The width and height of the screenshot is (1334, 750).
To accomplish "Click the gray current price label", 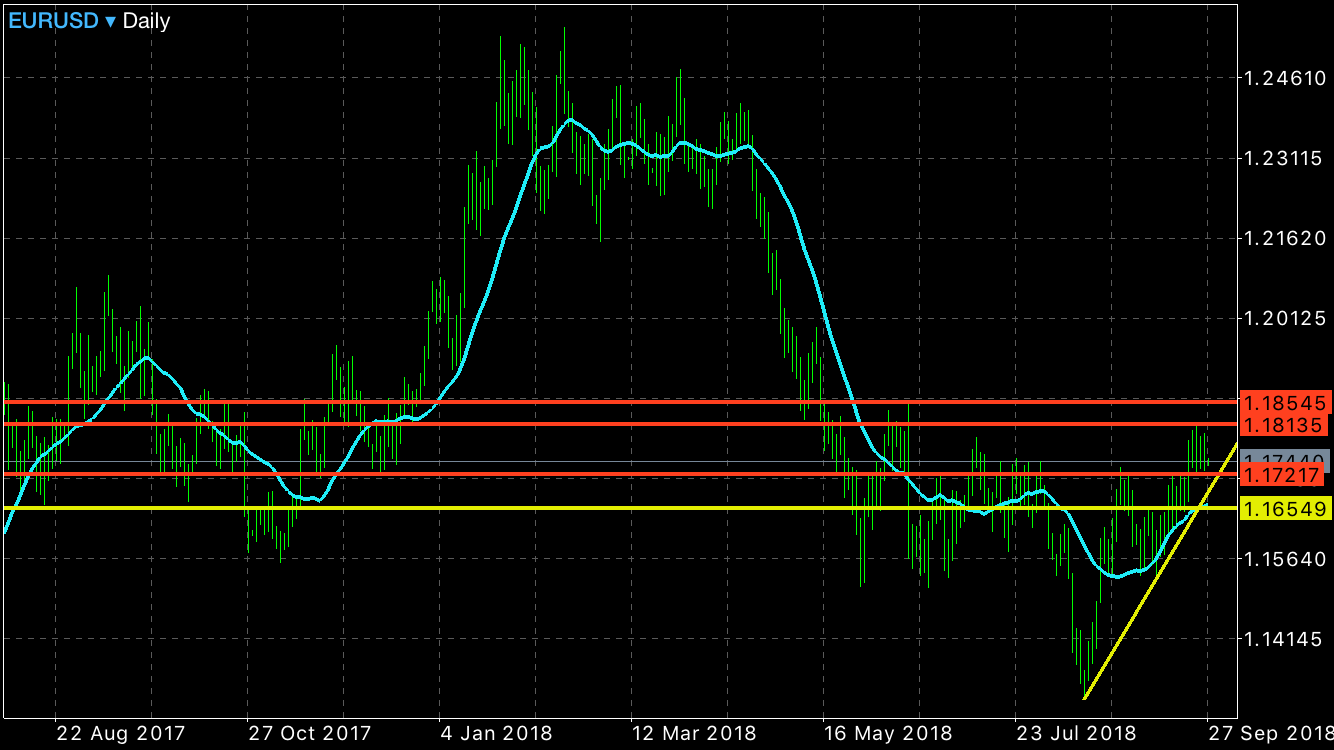I will [1285, 457].
